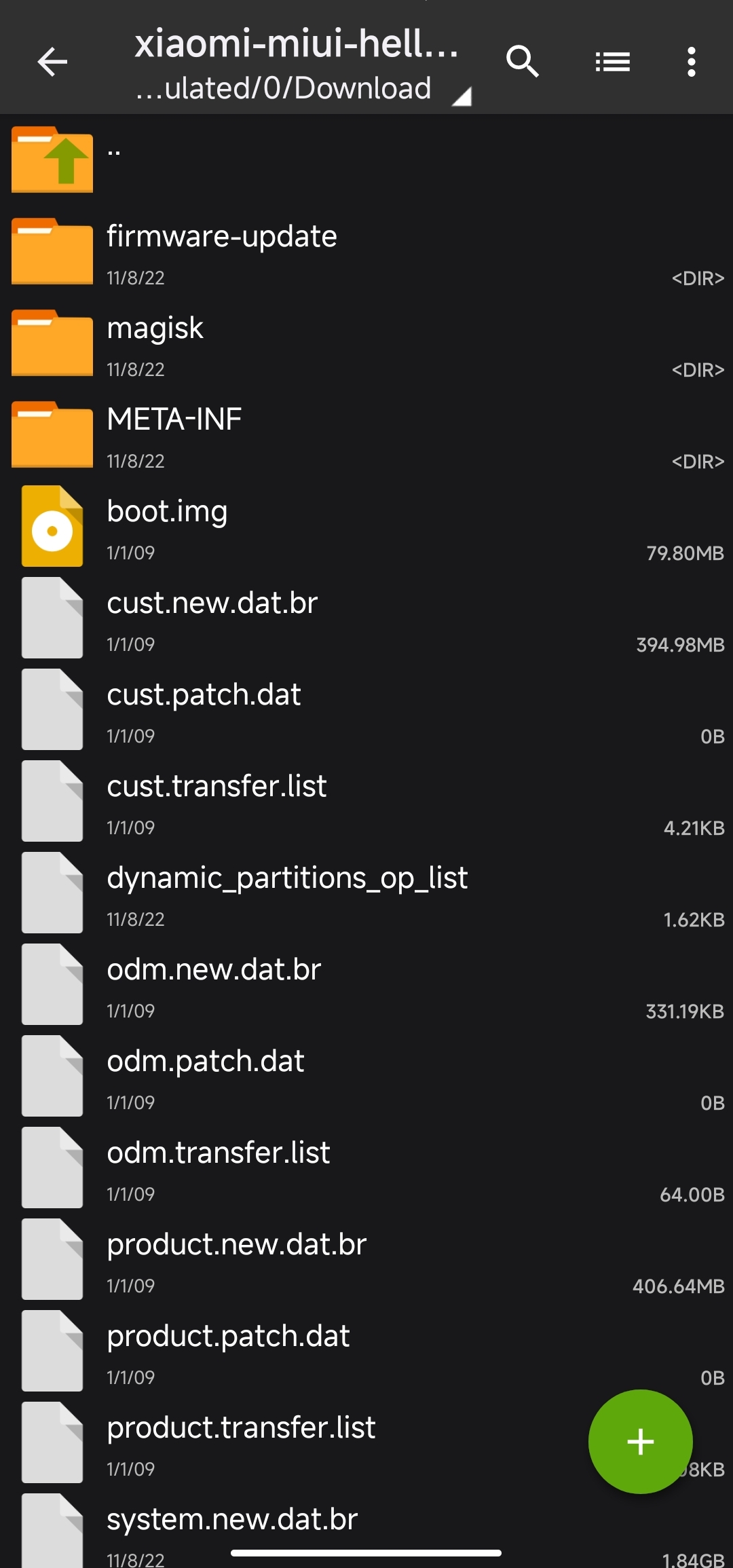
Task: Select system.new.dat.br file icon
Action: click(52, 1531)
